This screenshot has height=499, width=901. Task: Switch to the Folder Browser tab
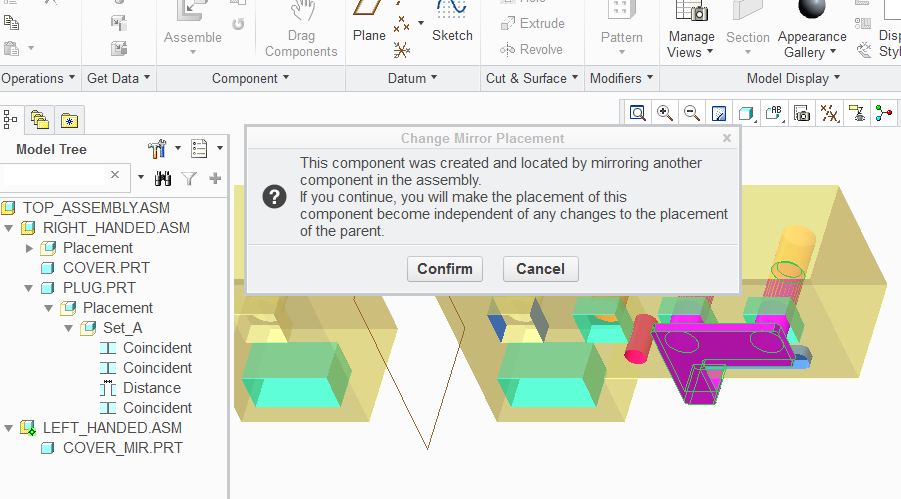[40, 120]
